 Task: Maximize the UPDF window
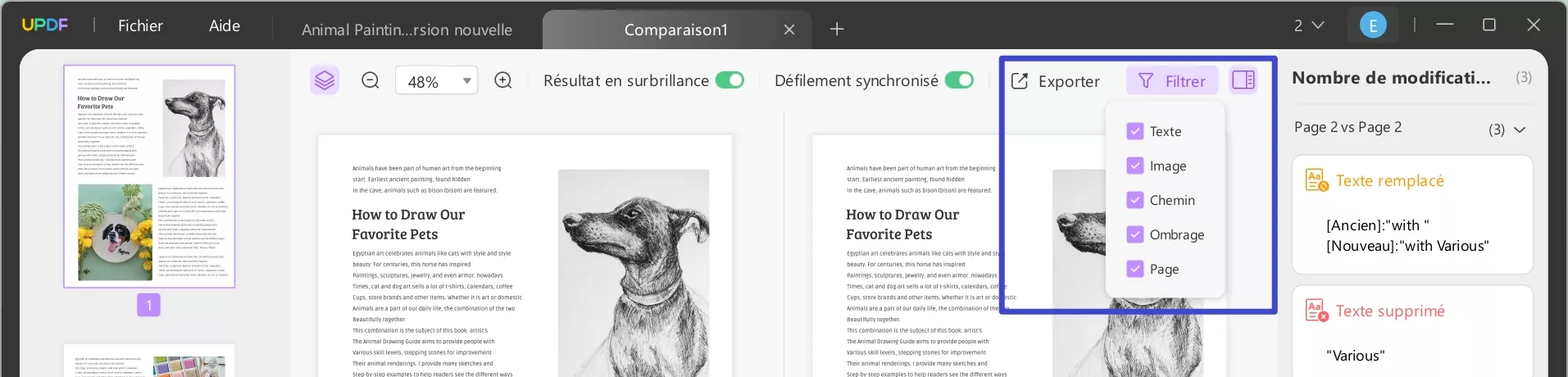coord(1489,25)
